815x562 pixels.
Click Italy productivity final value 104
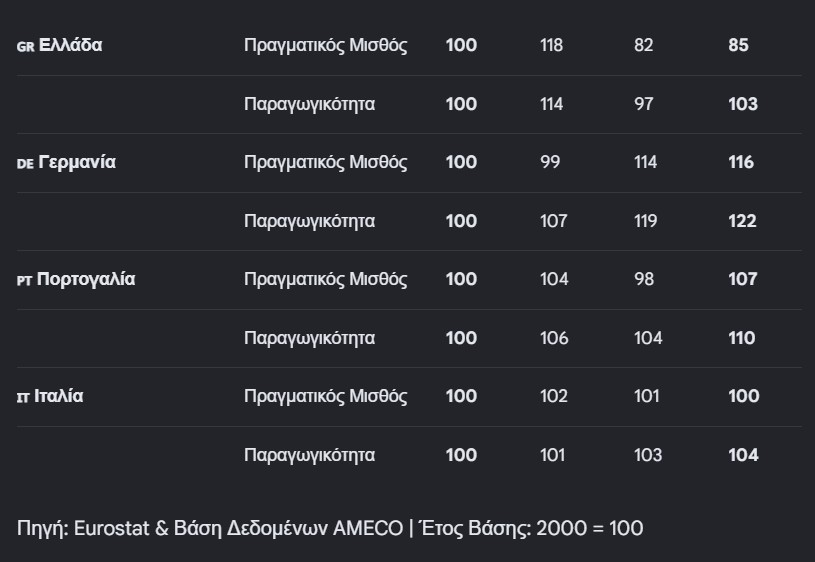[743, 455]
